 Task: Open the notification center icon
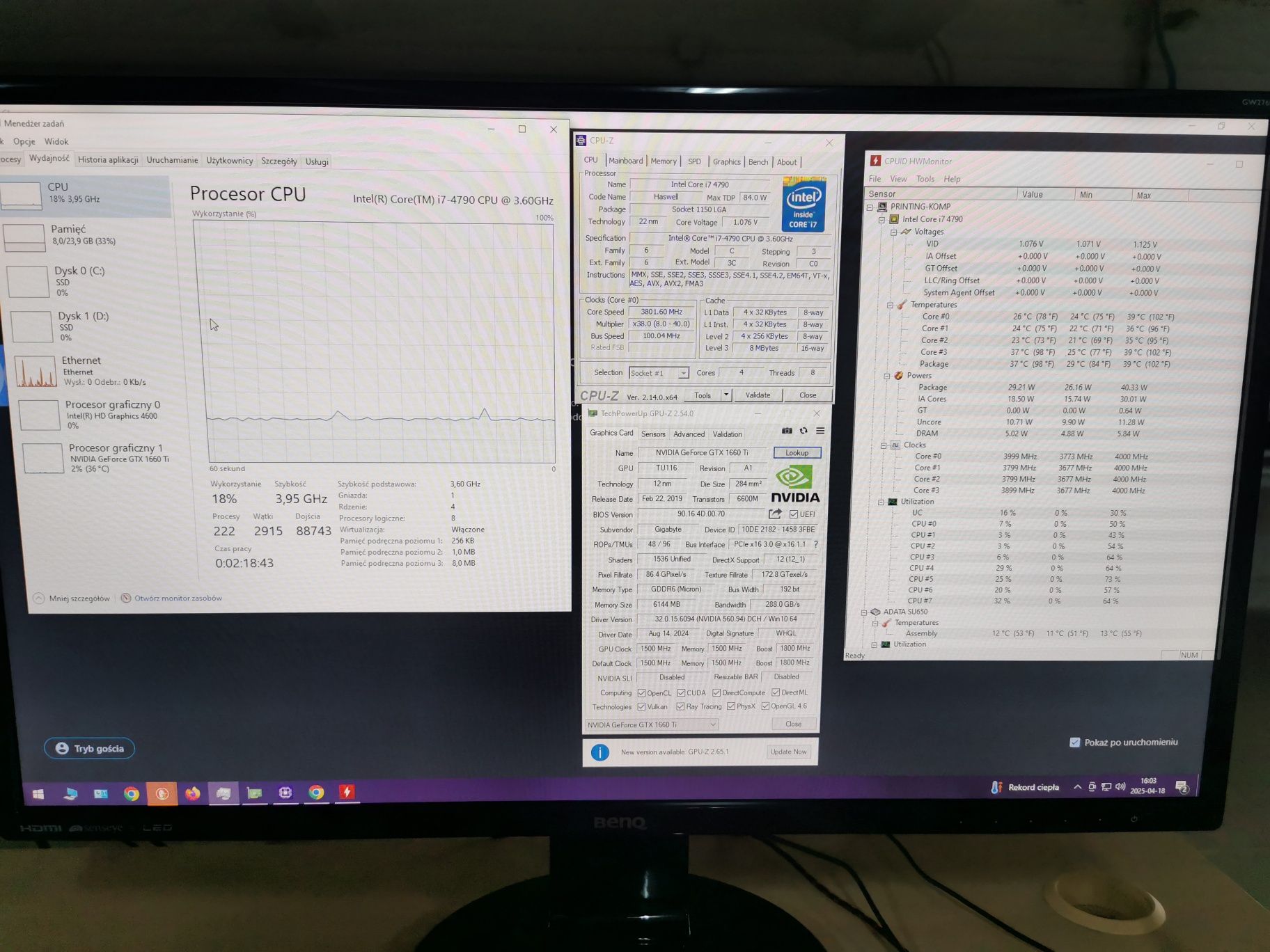coord(1182,787)
